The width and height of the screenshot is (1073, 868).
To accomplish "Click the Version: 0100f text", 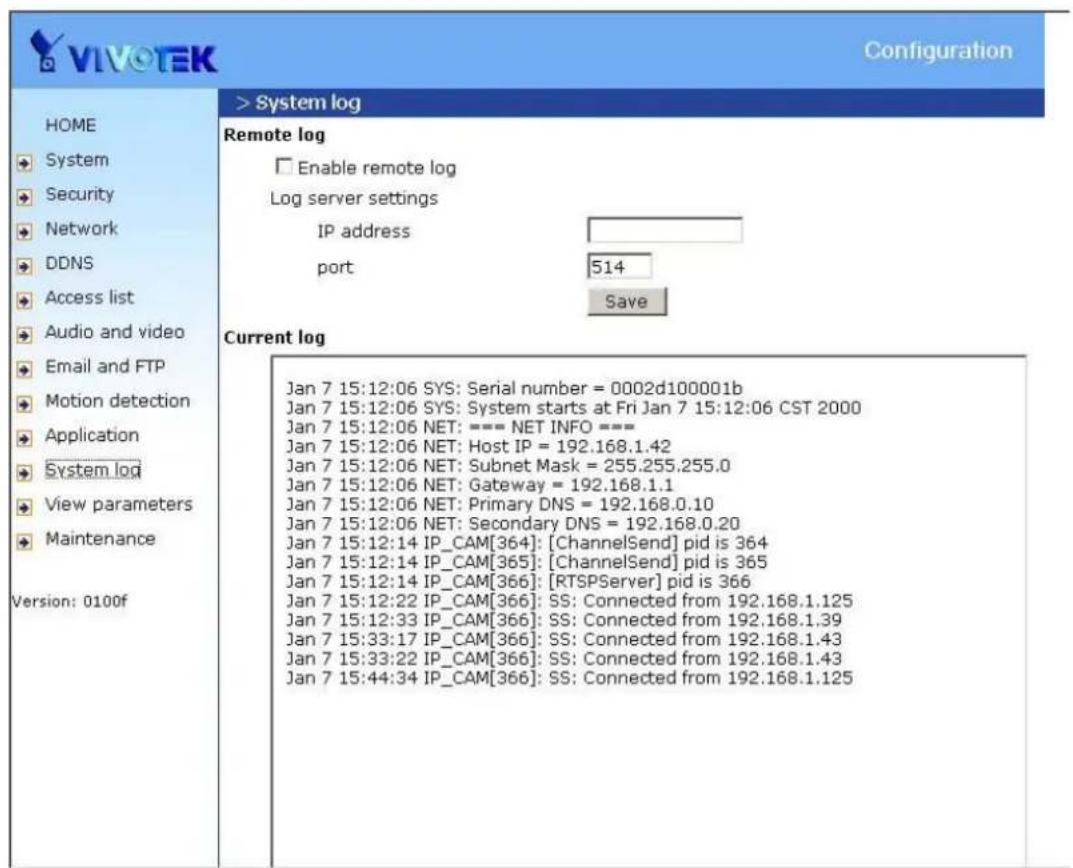I will [x=69, y=602].
